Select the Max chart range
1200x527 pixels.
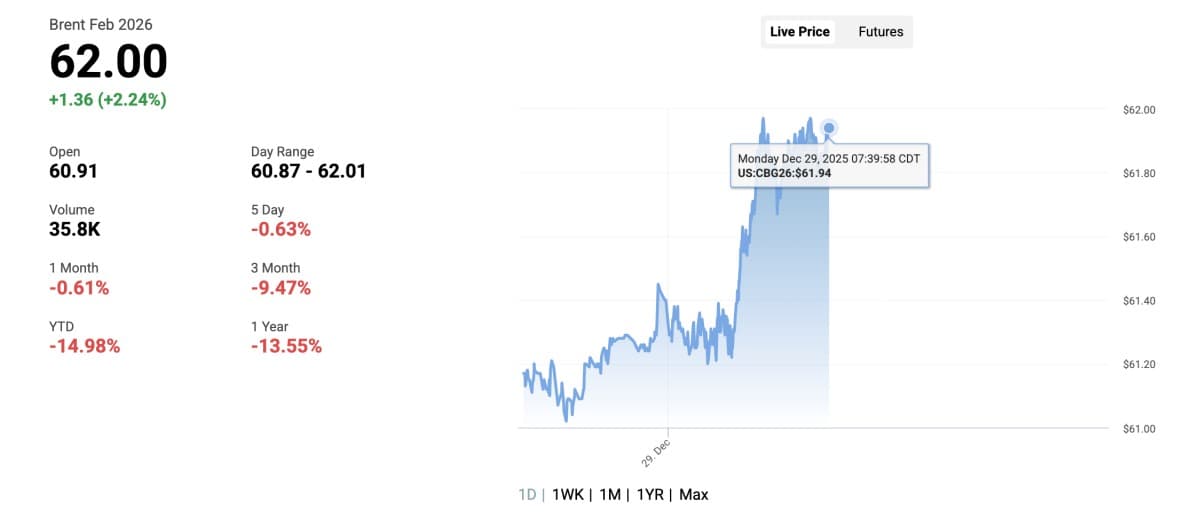(x=693, y=495)
